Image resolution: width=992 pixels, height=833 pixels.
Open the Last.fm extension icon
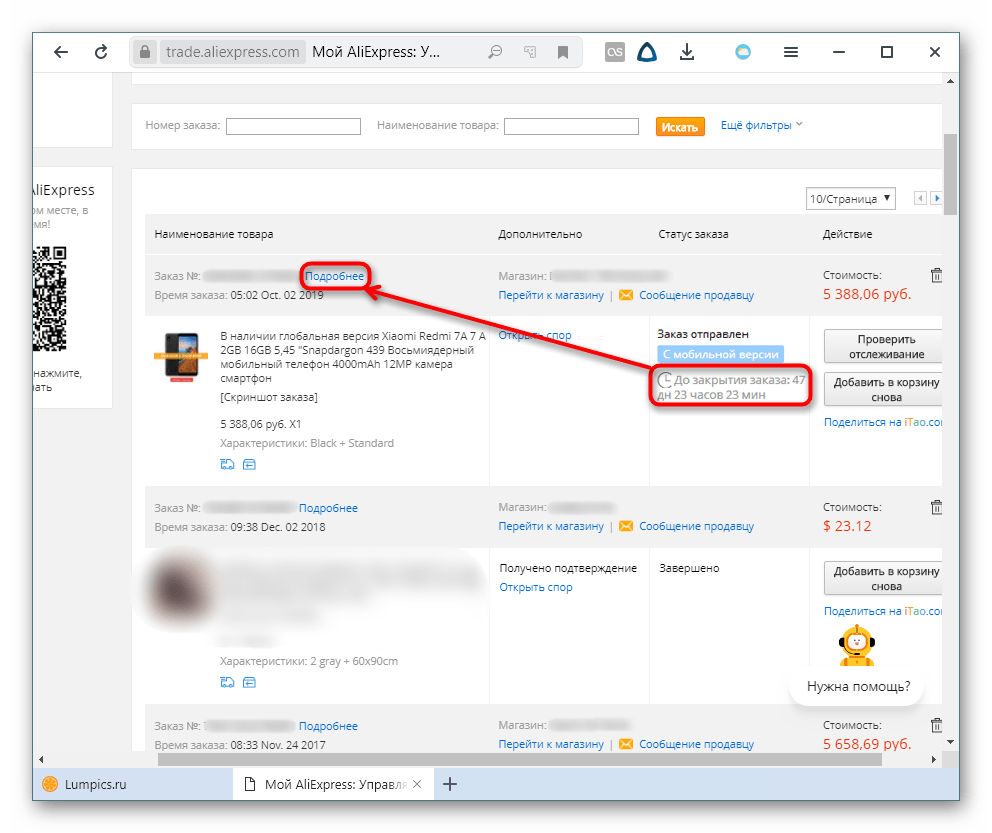[x=614, y=52]
